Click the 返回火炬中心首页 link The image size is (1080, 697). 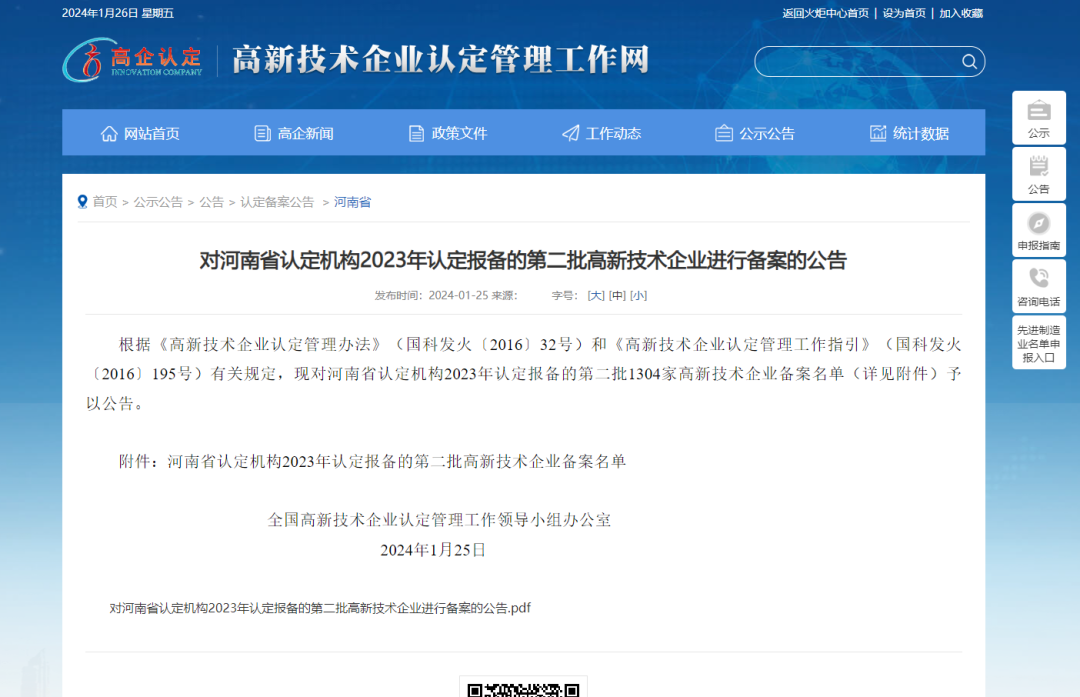[825, 13]
